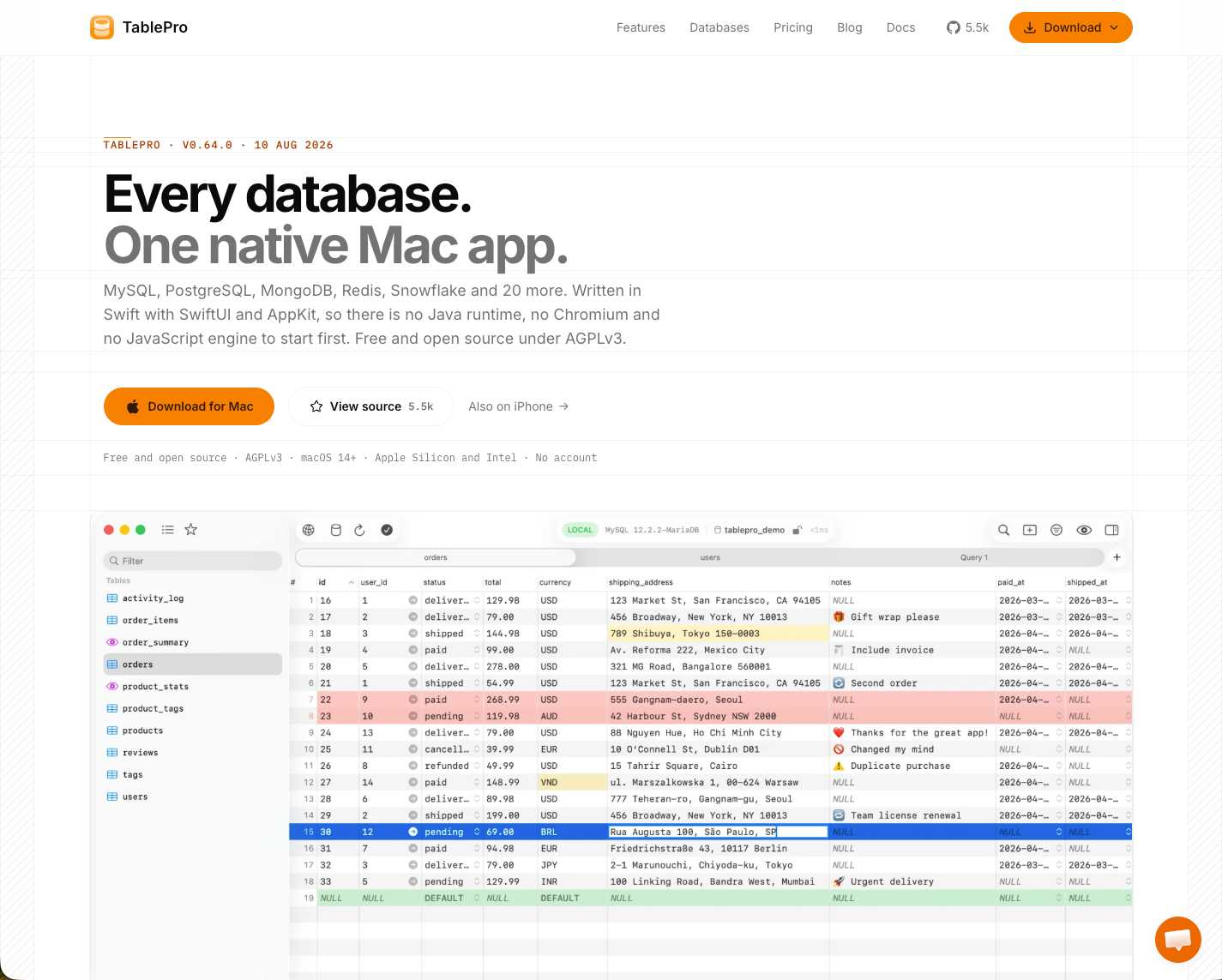Select the users table in sidebar

[x=193, y=797]
